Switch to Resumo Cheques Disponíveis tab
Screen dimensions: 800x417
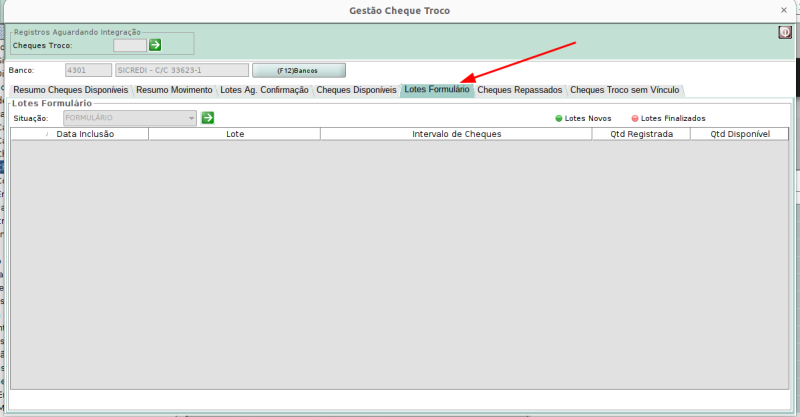tap(70, 90)
